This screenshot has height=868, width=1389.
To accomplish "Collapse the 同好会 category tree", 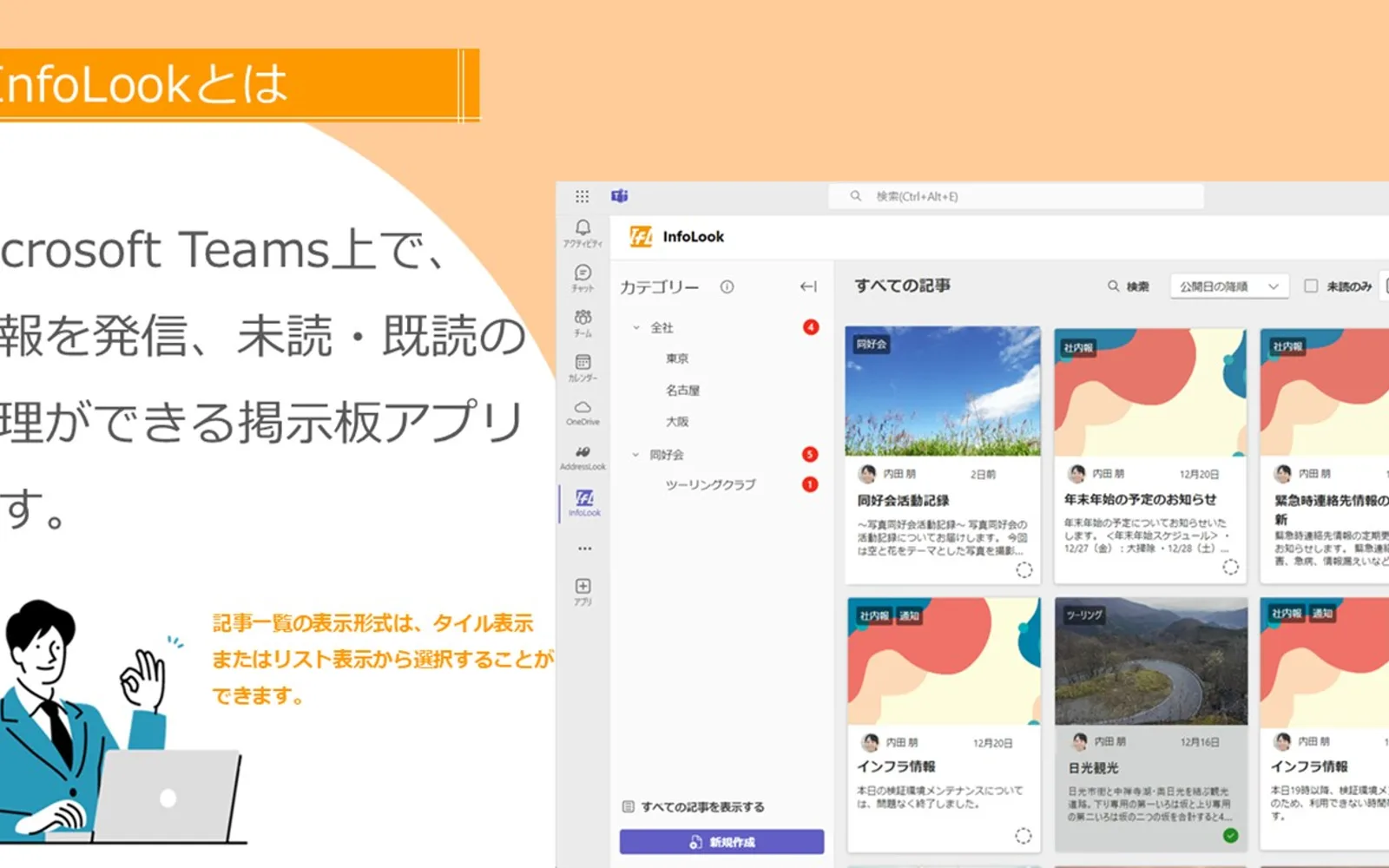I will (636, 454).
